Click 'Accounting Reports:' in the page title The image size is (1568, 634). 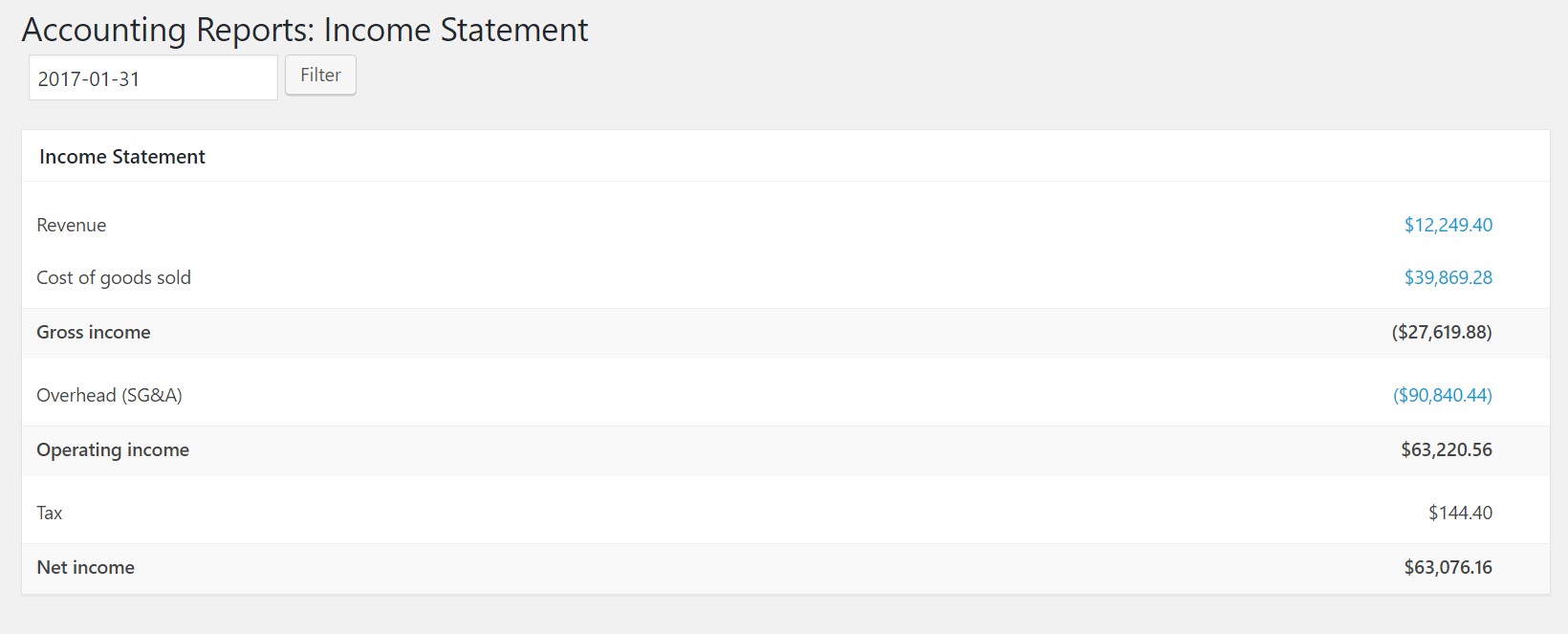pyautogui.click(x=167, y=30)
